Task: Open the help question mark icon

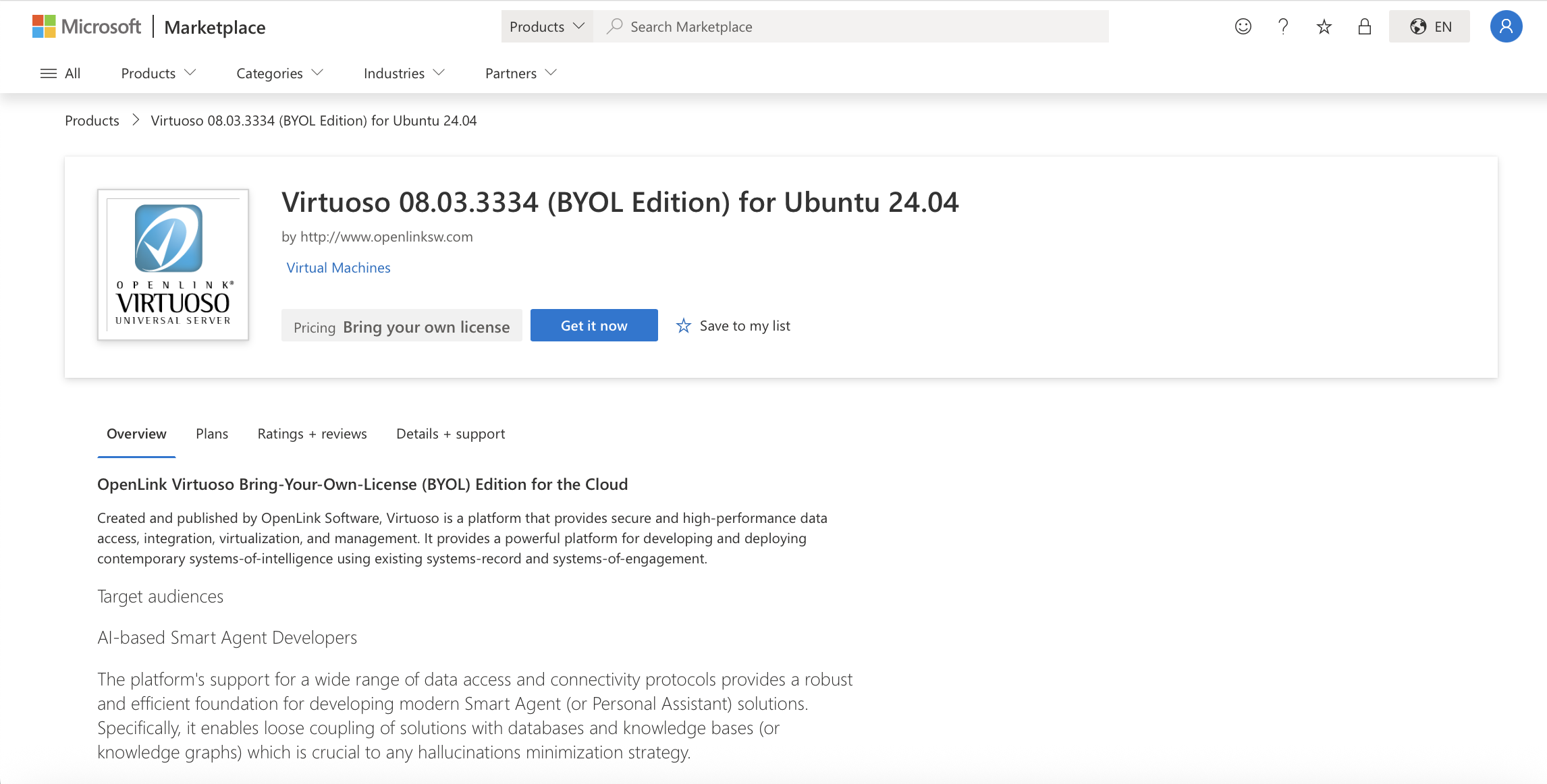Action: pyautogui.click(x=1283, y=26)
